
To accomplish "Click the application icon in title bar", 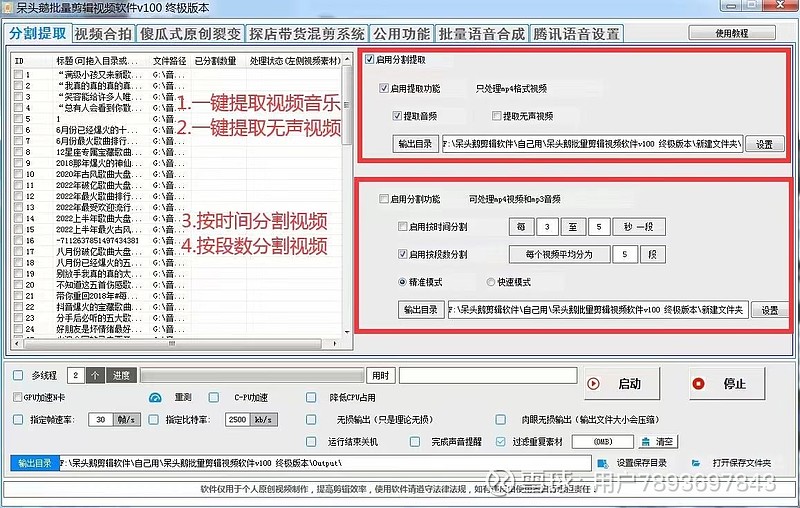I will (8, 8).
